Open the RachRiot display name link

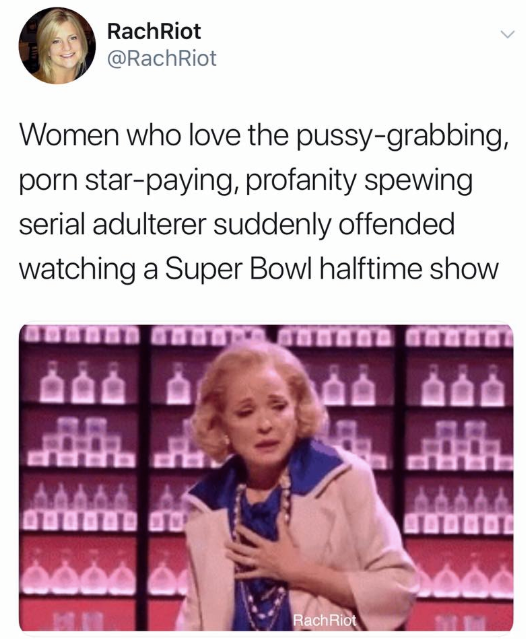(x=154, y=31)
